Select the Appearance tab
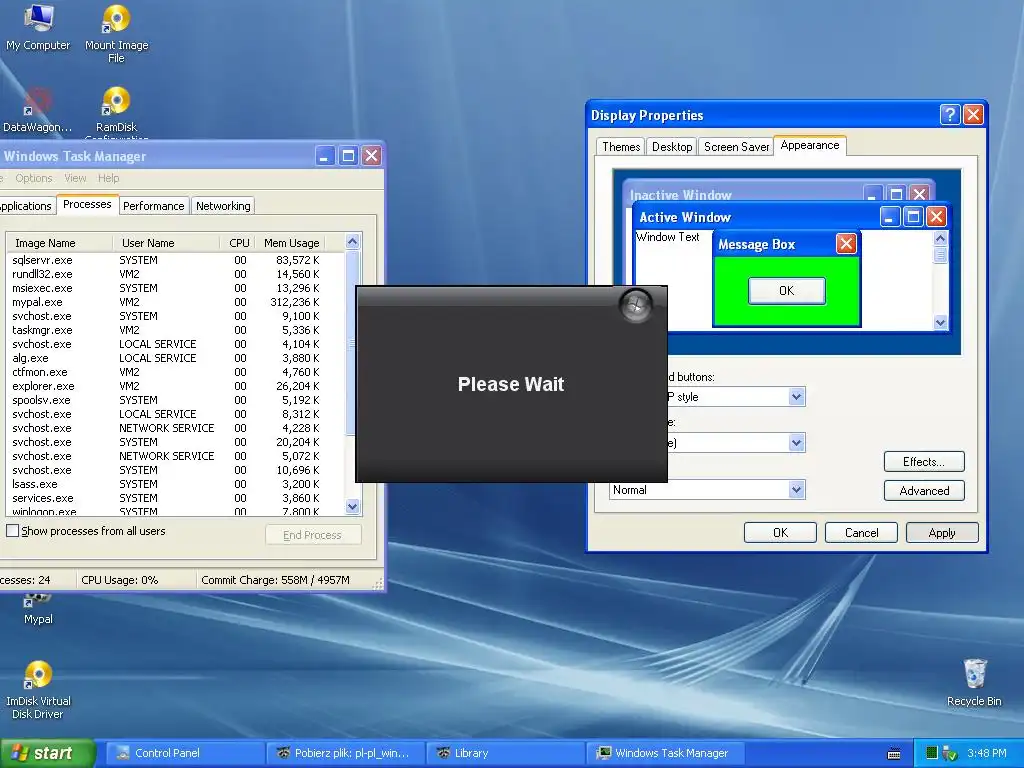1024x768 pixels. 810,145
